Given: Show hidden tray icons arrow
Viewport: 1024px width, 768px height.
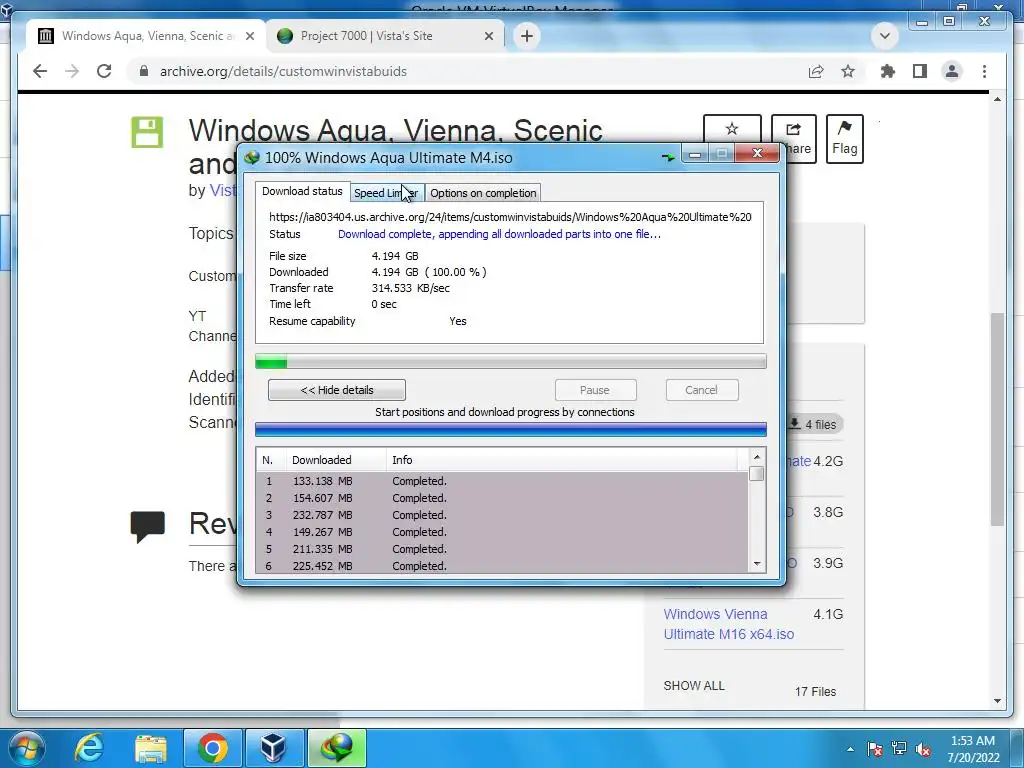Looking at the screenshot, I should pos(850,749).
